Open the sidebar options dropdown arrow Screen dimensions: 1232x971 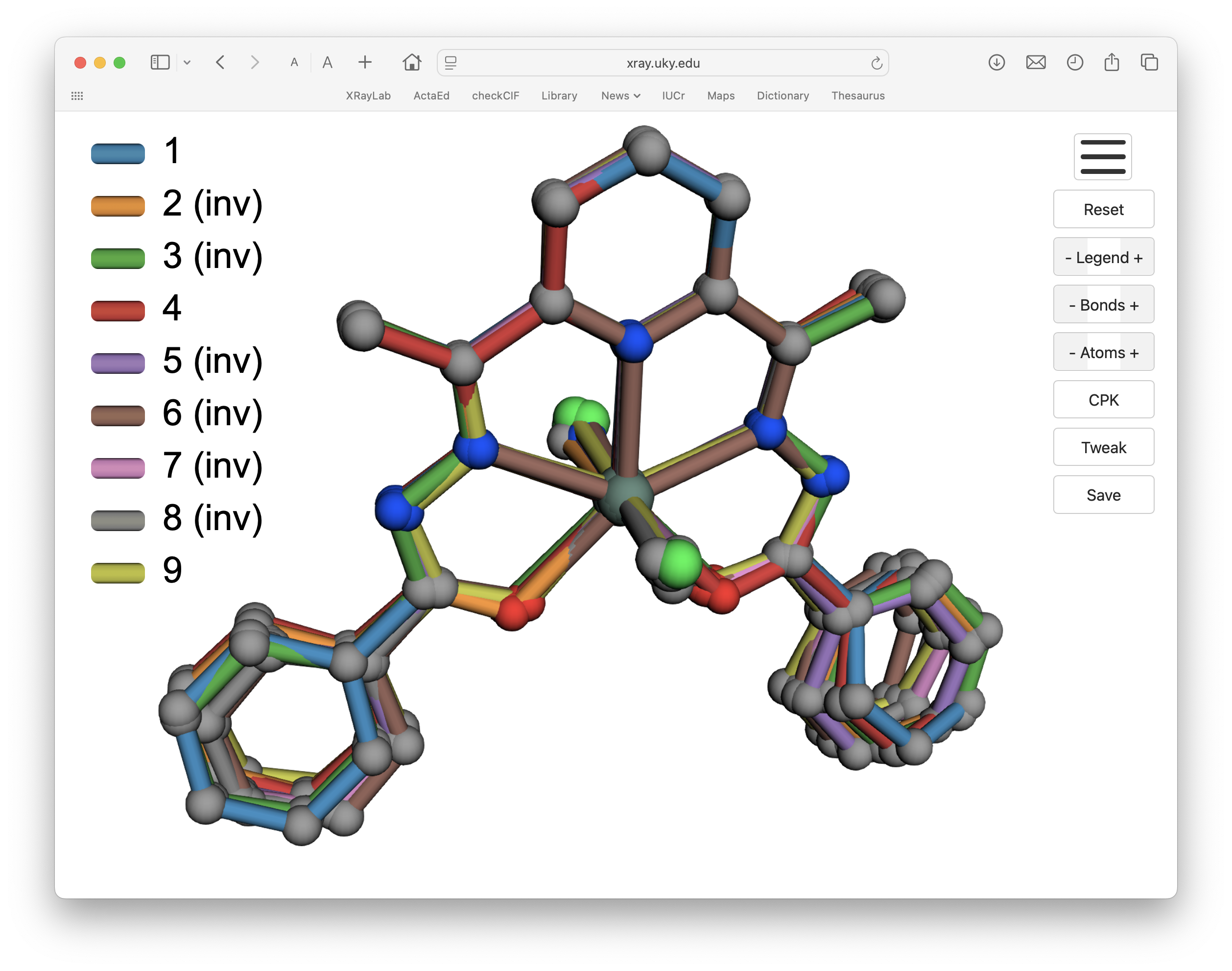coord(187,63)
